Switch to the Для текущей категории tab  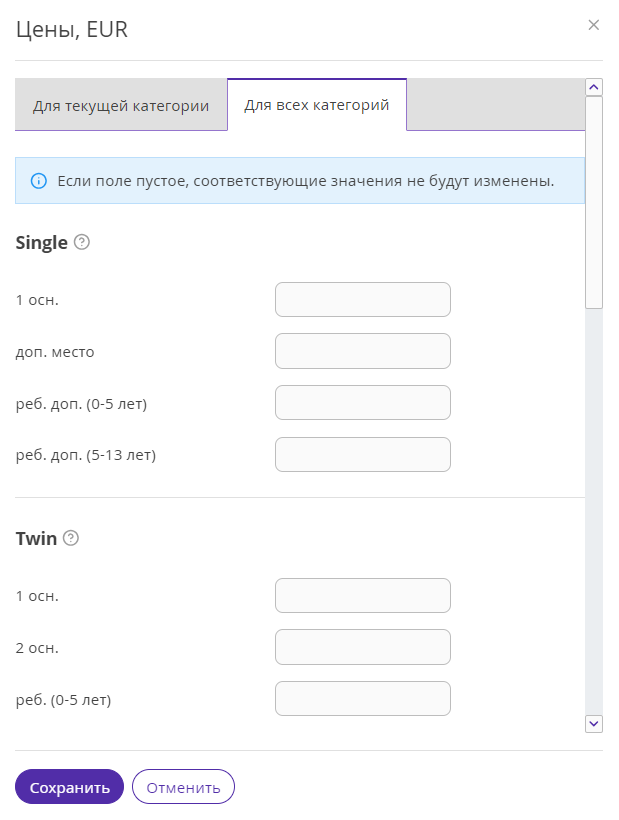coord(121,106)
